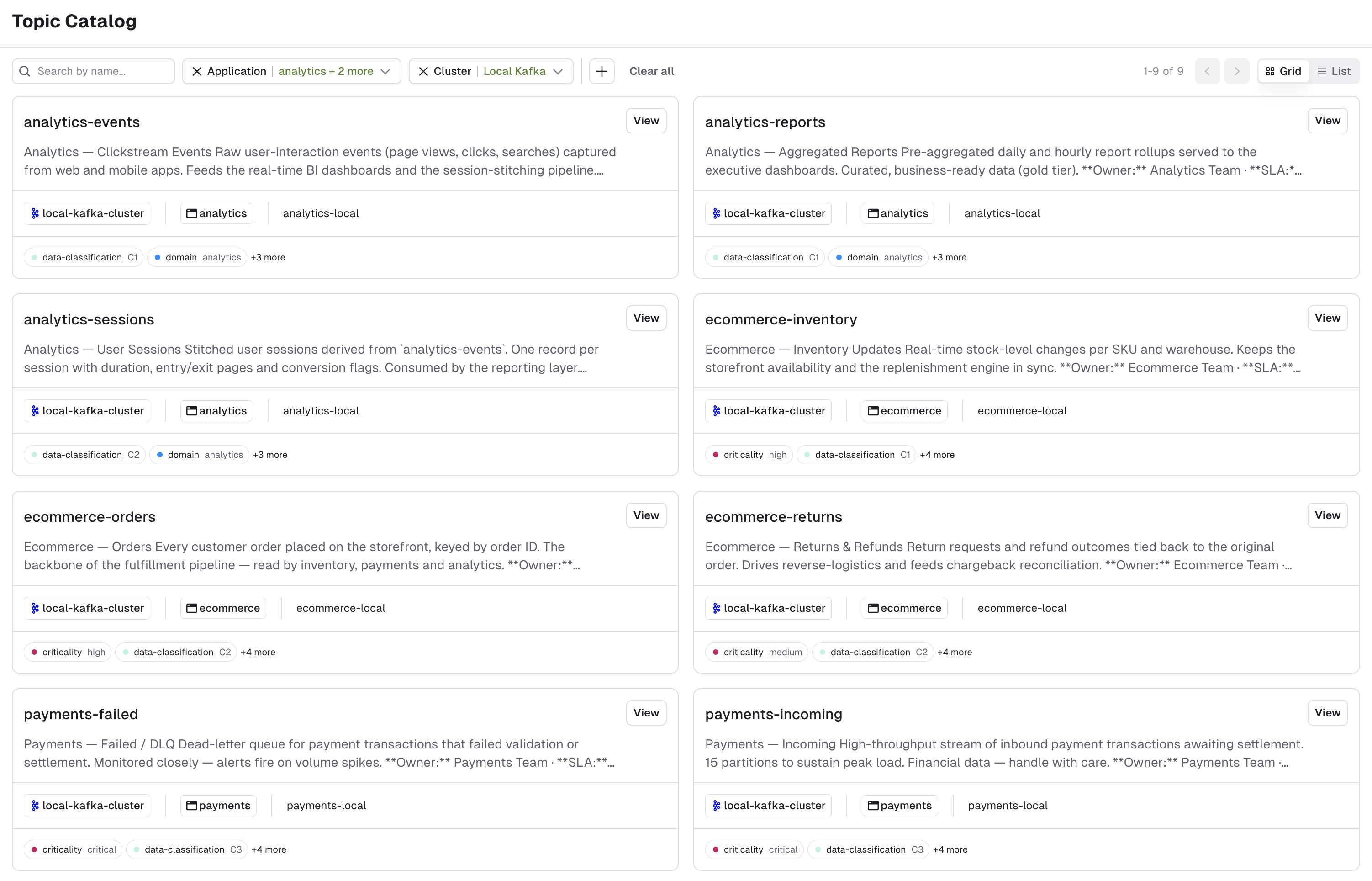Focus the Search by name field
This screenshot has height=881, width=1372.
tap(93, 71)
